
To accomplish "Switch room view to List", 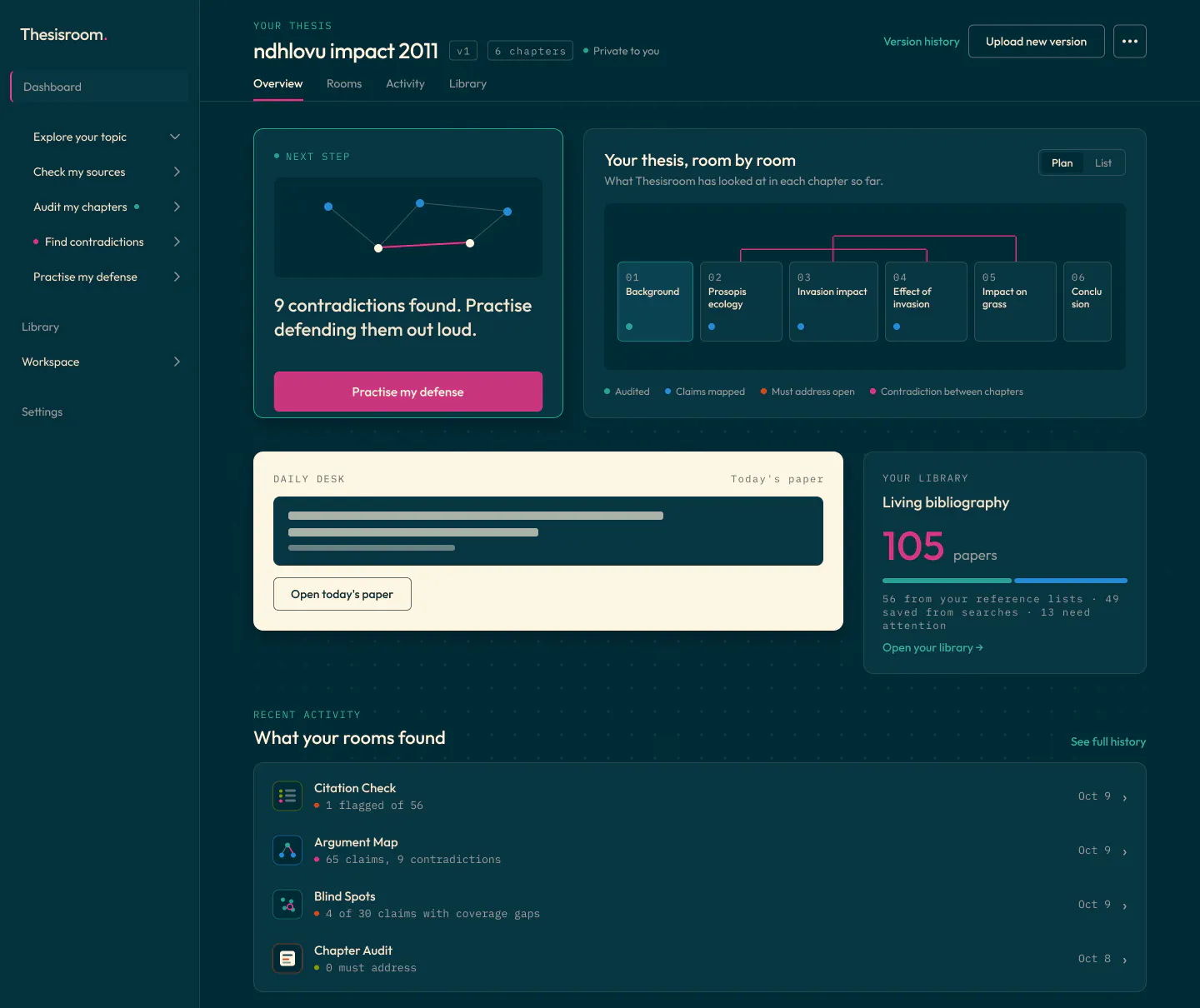I will [1103, 162].
